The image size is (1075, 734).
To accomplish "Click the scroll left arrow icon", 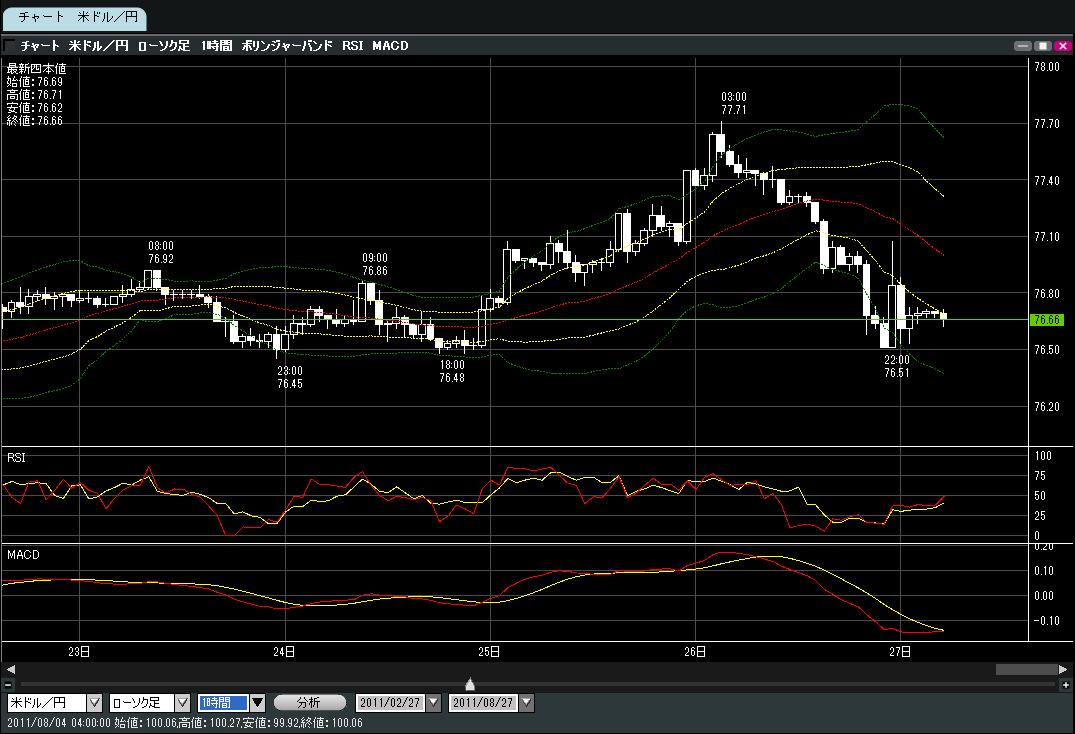I will [x=8, y=669].
